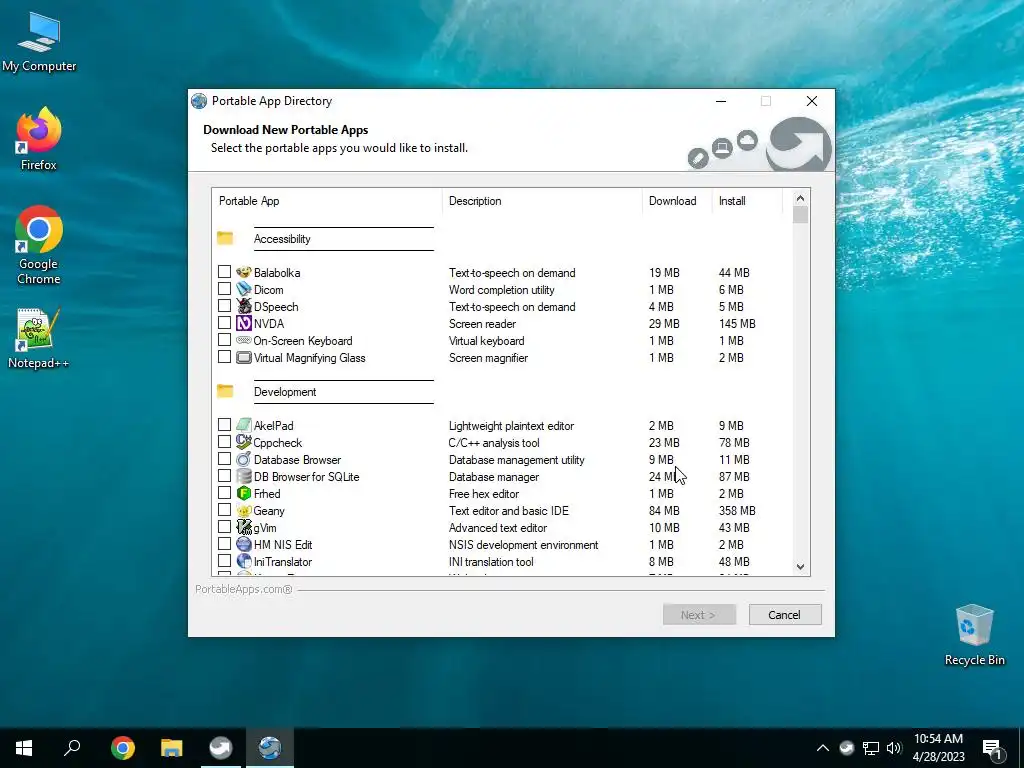This screenshot has height=768, width=1024.
Task: Open File Explorer from the taskbar
Action: pos(172,748)
